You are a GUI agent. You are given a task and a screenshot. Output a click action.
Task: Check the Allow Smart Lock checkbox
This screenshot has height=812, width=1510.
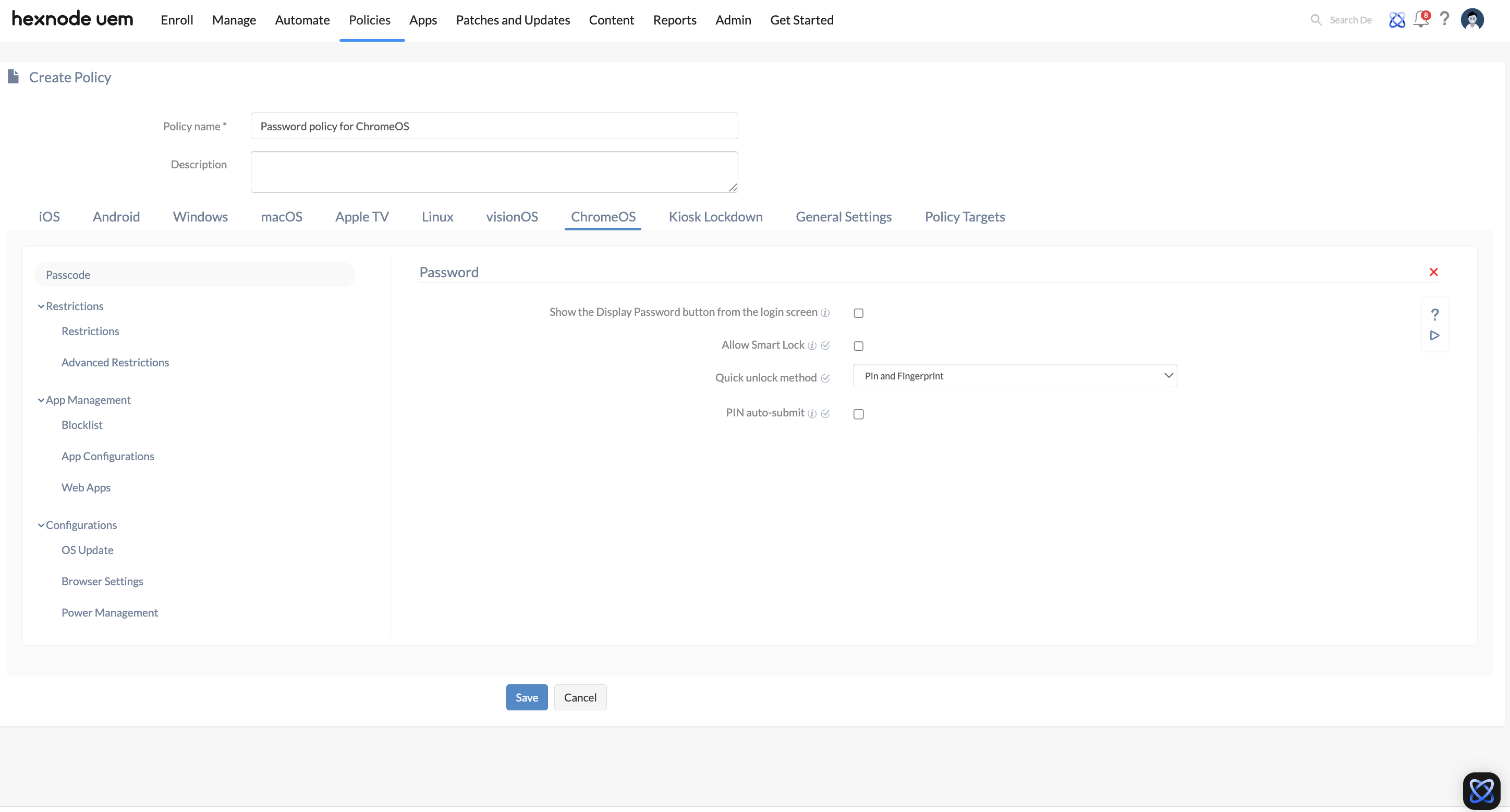[859, 346]
